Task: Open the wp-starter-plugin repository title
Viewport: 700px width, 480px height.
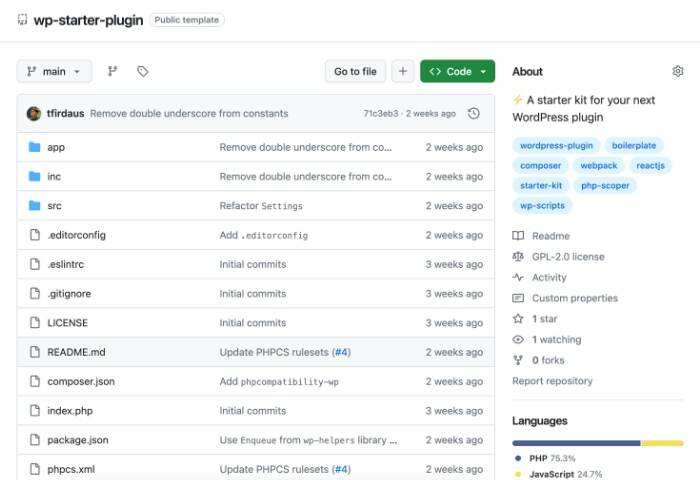Action: 88,20
